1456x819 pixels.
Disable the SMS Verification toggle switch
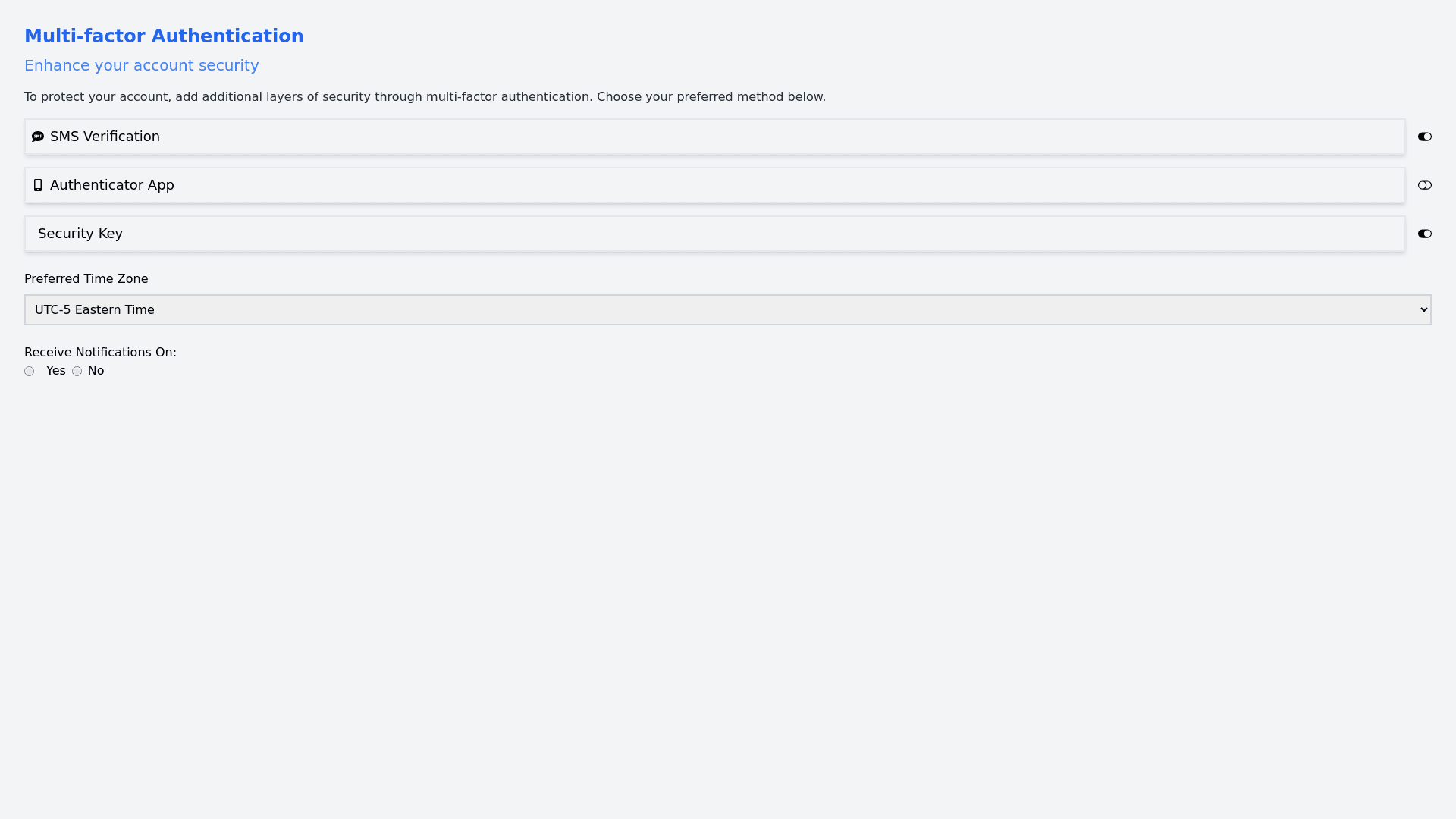[1424, 136]
